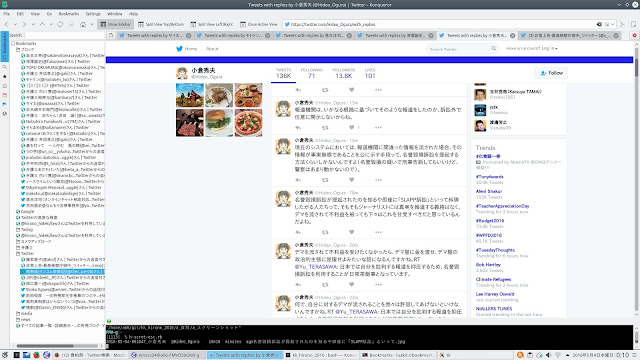Stop loading the page
Viewport: 640px width, 360px height.
pyautogui.click(x=71, y=24)
